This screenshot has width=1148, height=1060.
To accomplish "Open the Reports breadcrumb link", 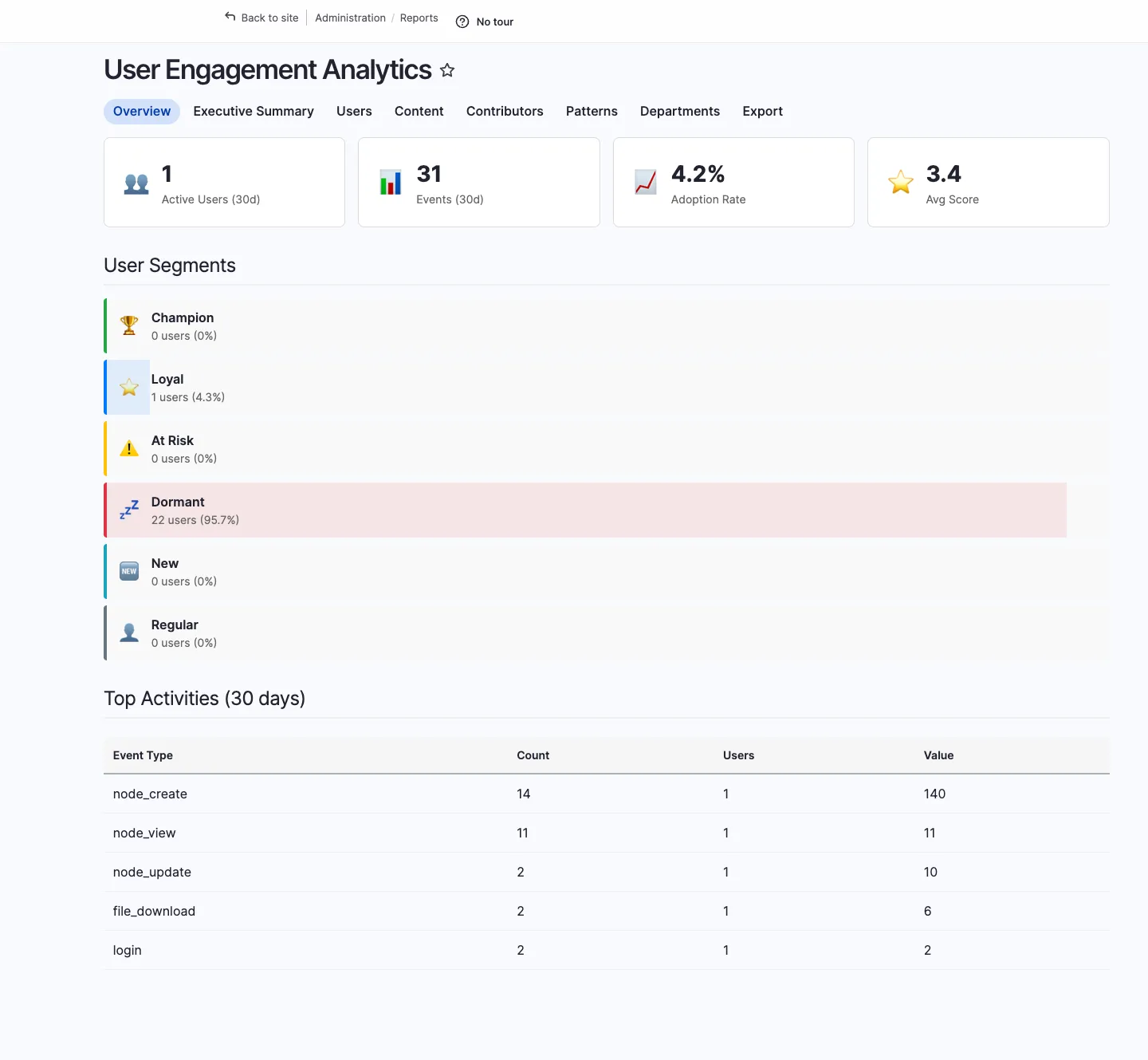I will (419, 18).
